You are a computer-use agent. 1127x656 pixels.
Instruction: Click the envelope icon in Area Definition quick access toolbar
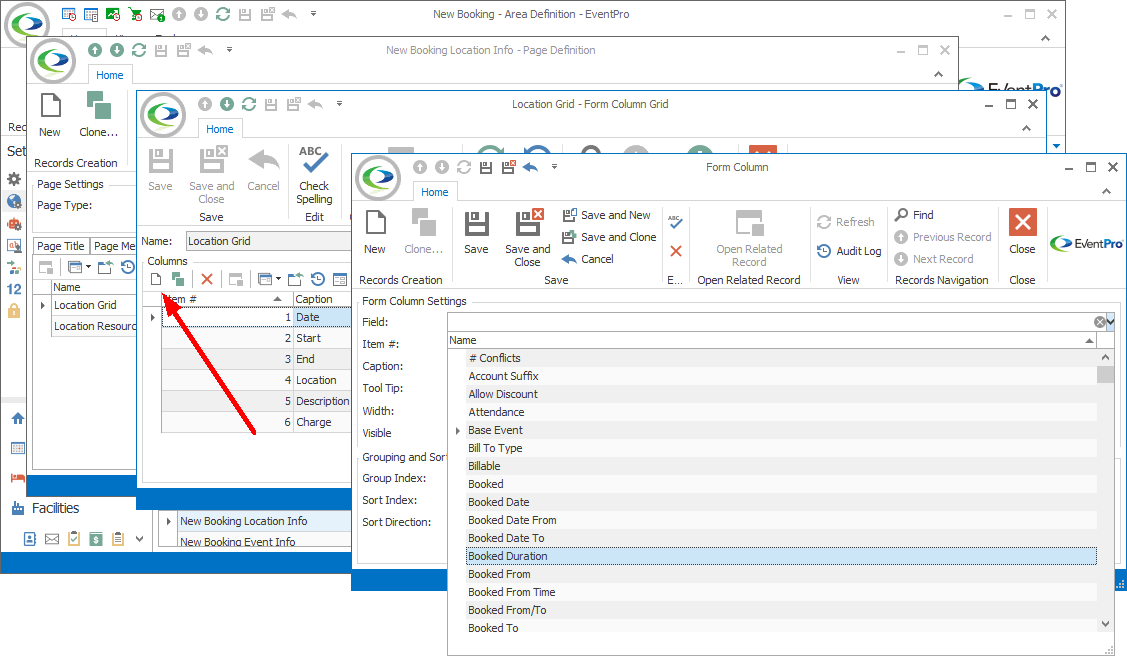tap(157, 14)
